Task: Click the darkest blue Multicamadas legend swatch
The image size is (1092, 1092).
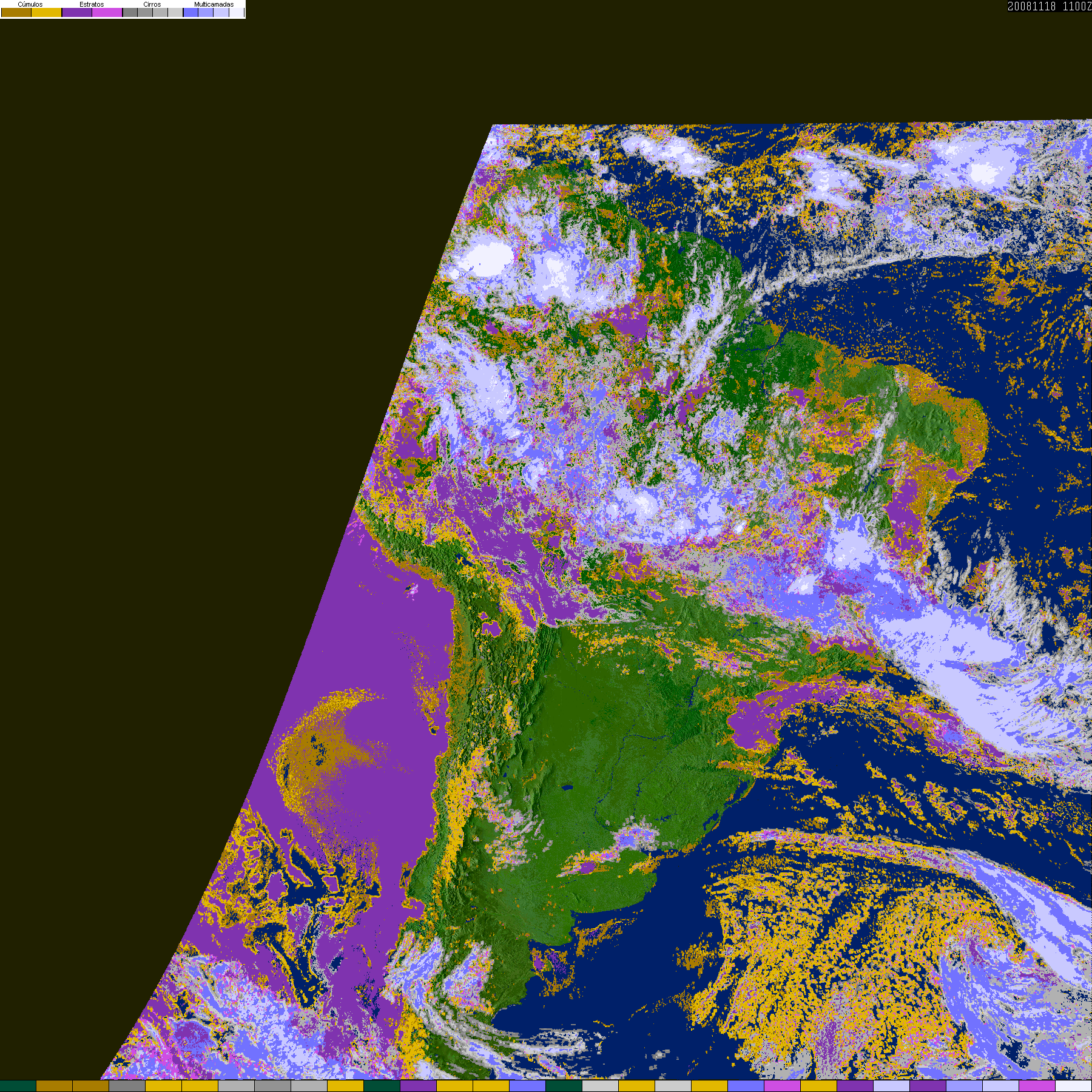Action: pyautogui.click(x=191, y=13)
